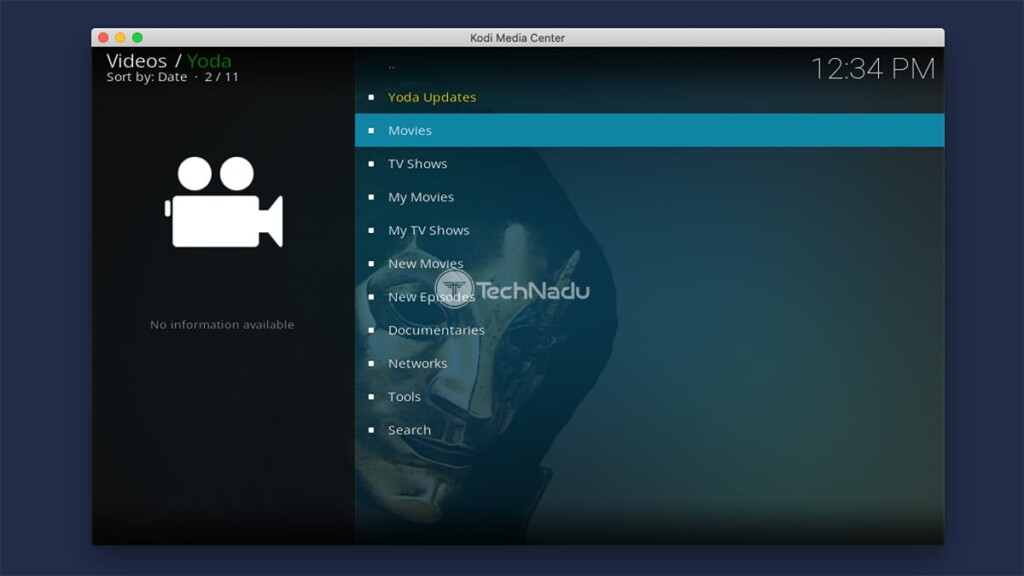The image size is (1024, 576).
Task: Click the bullet icon beside My Movies
Action: click(372, 197)
